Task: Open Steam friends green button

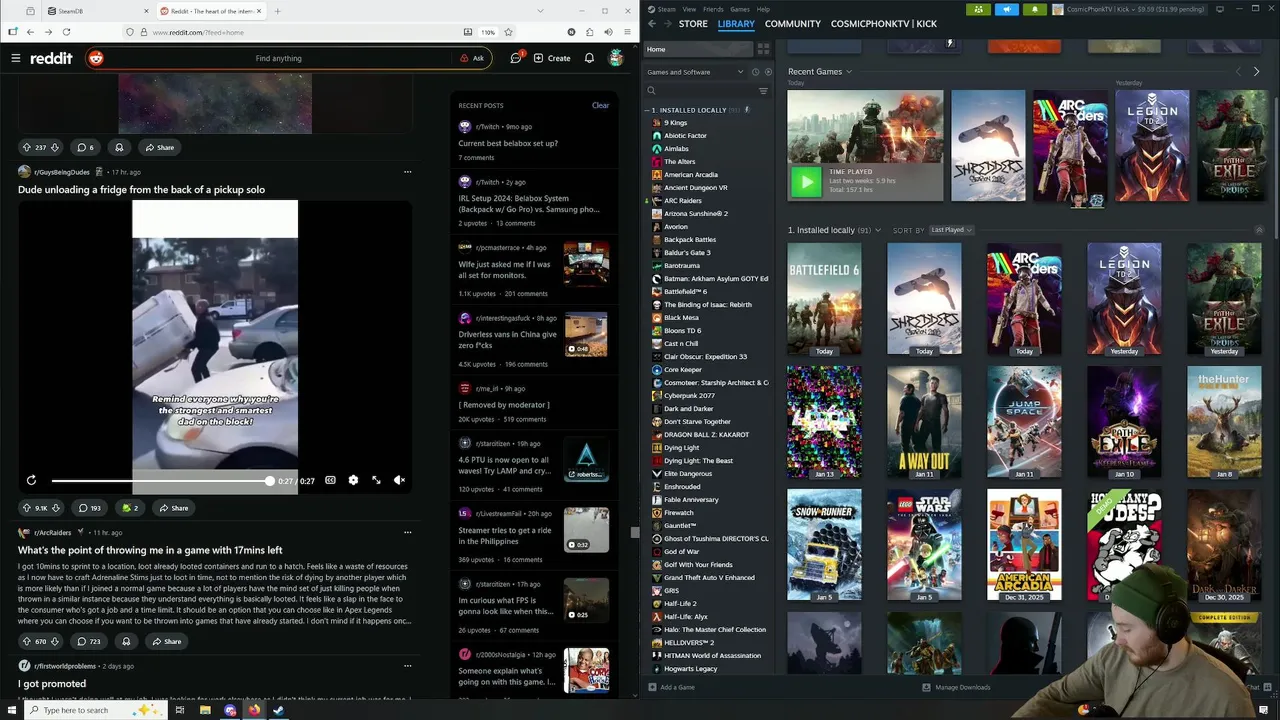Action: (979, 9)
